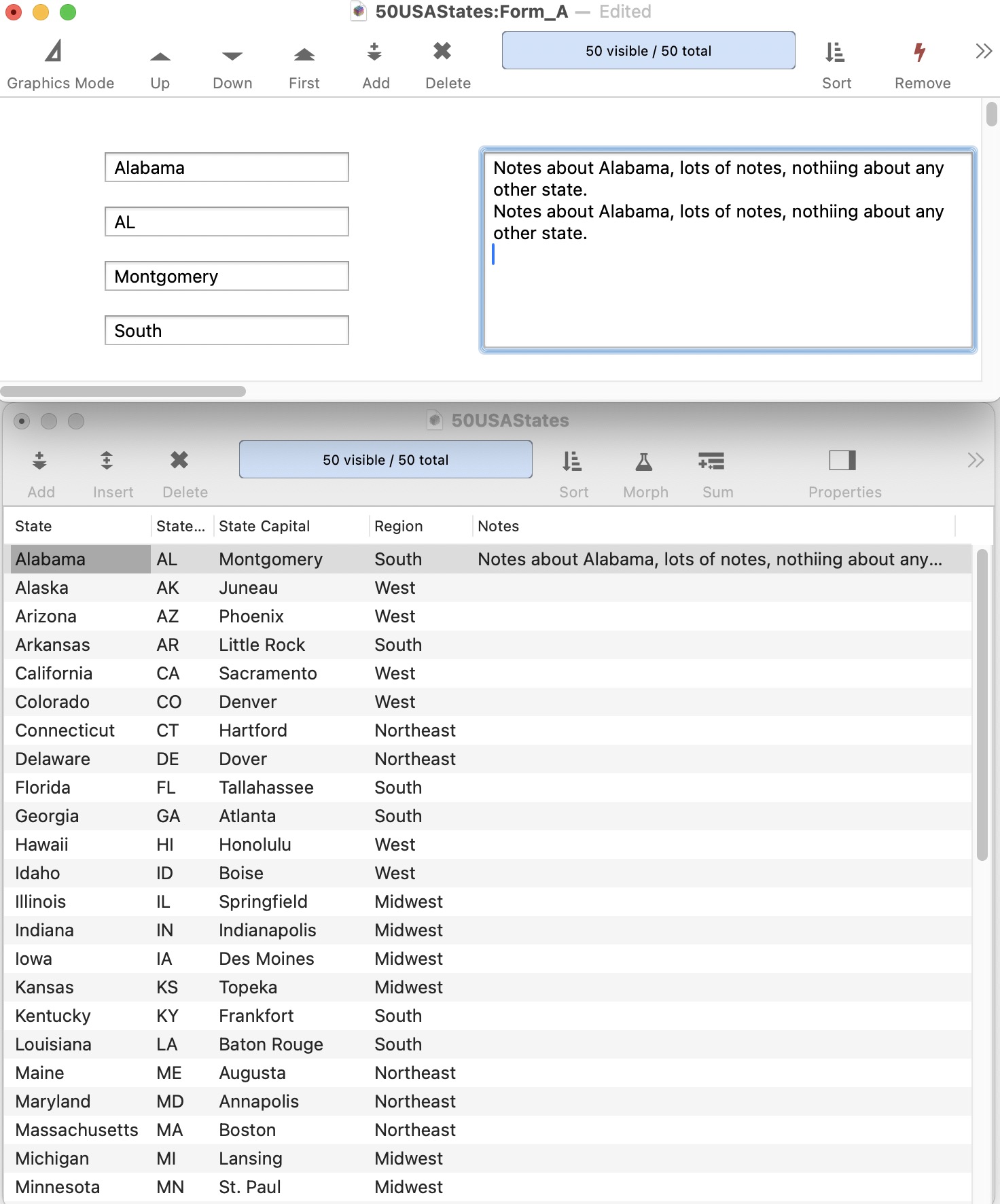Expand 50USAStates toolbar overflow chevrons
Image resolution: width=1000 pixels, height=1204 pixels.
tap(976, 460)
